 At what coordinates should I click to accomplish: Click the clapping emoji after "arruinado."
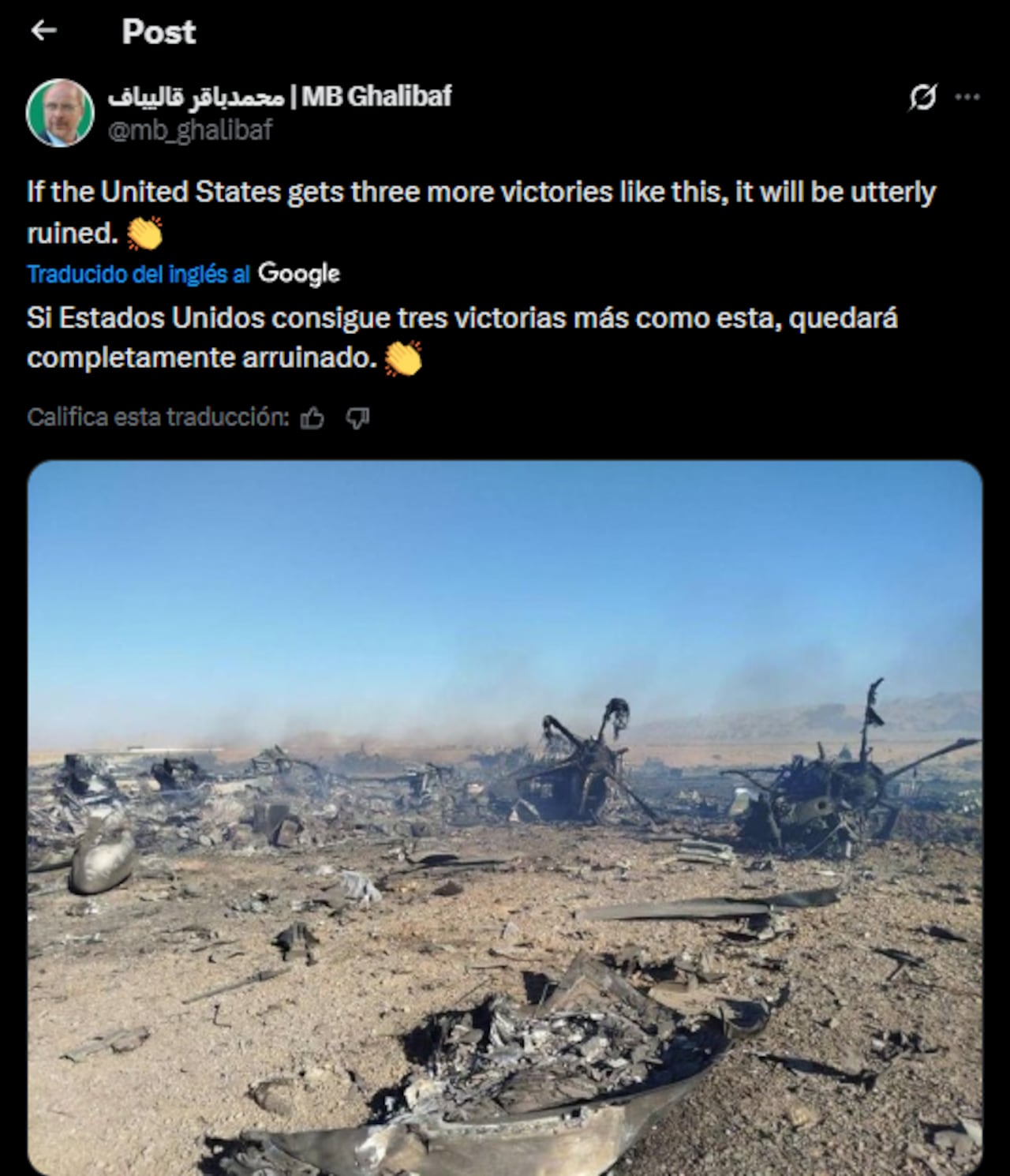[x=402, y=358]
